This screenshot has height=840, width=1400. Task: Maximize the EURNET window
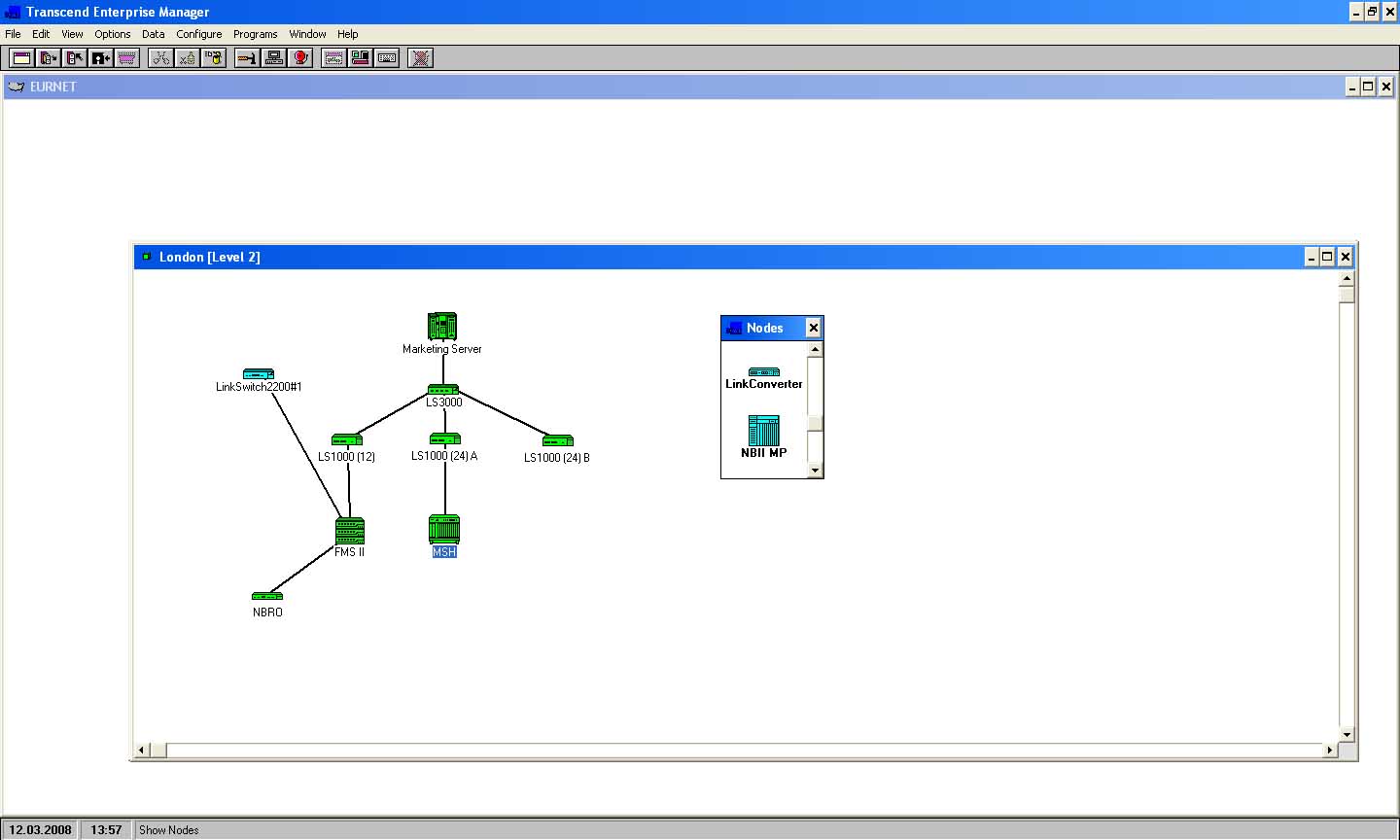tap(1368, 87)
